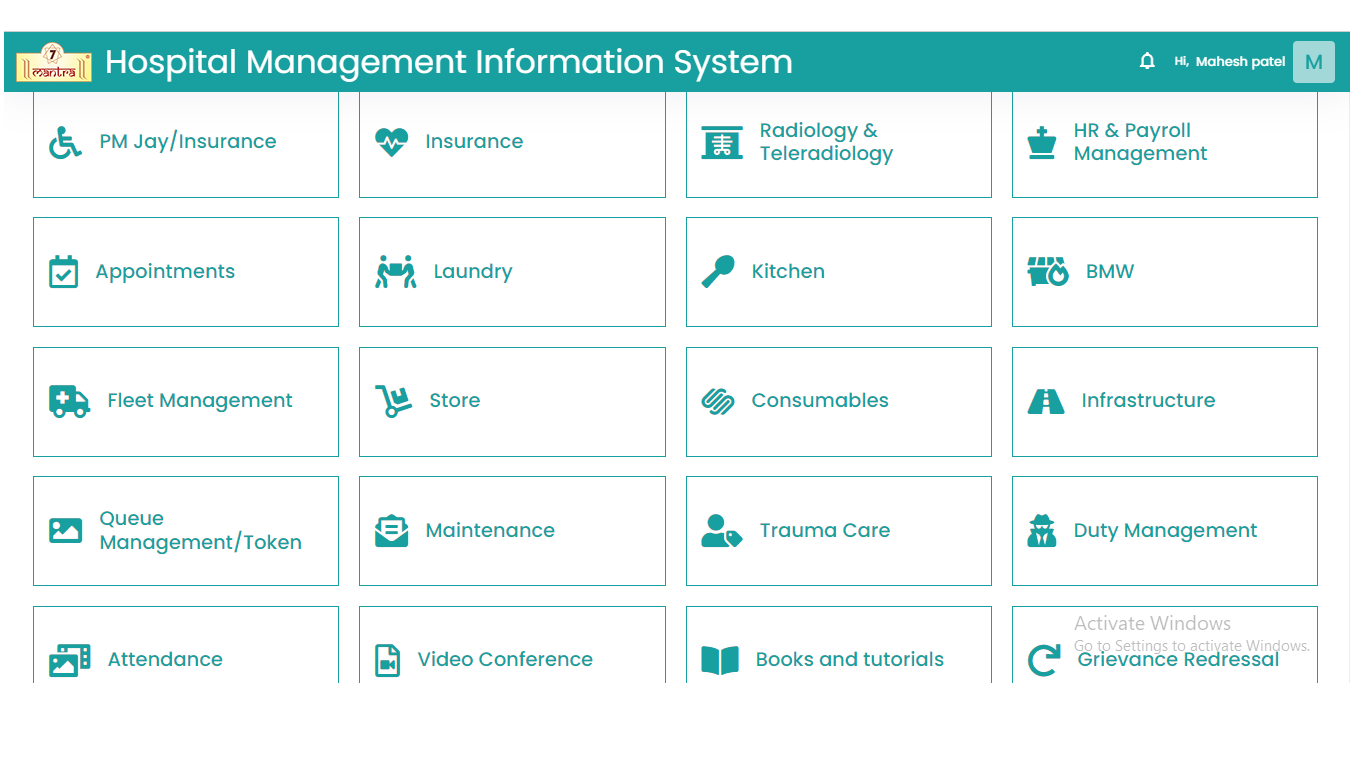Go to the Maintenance module
The width and height of the screenshot is (1350, 758).
coord(512,531)
